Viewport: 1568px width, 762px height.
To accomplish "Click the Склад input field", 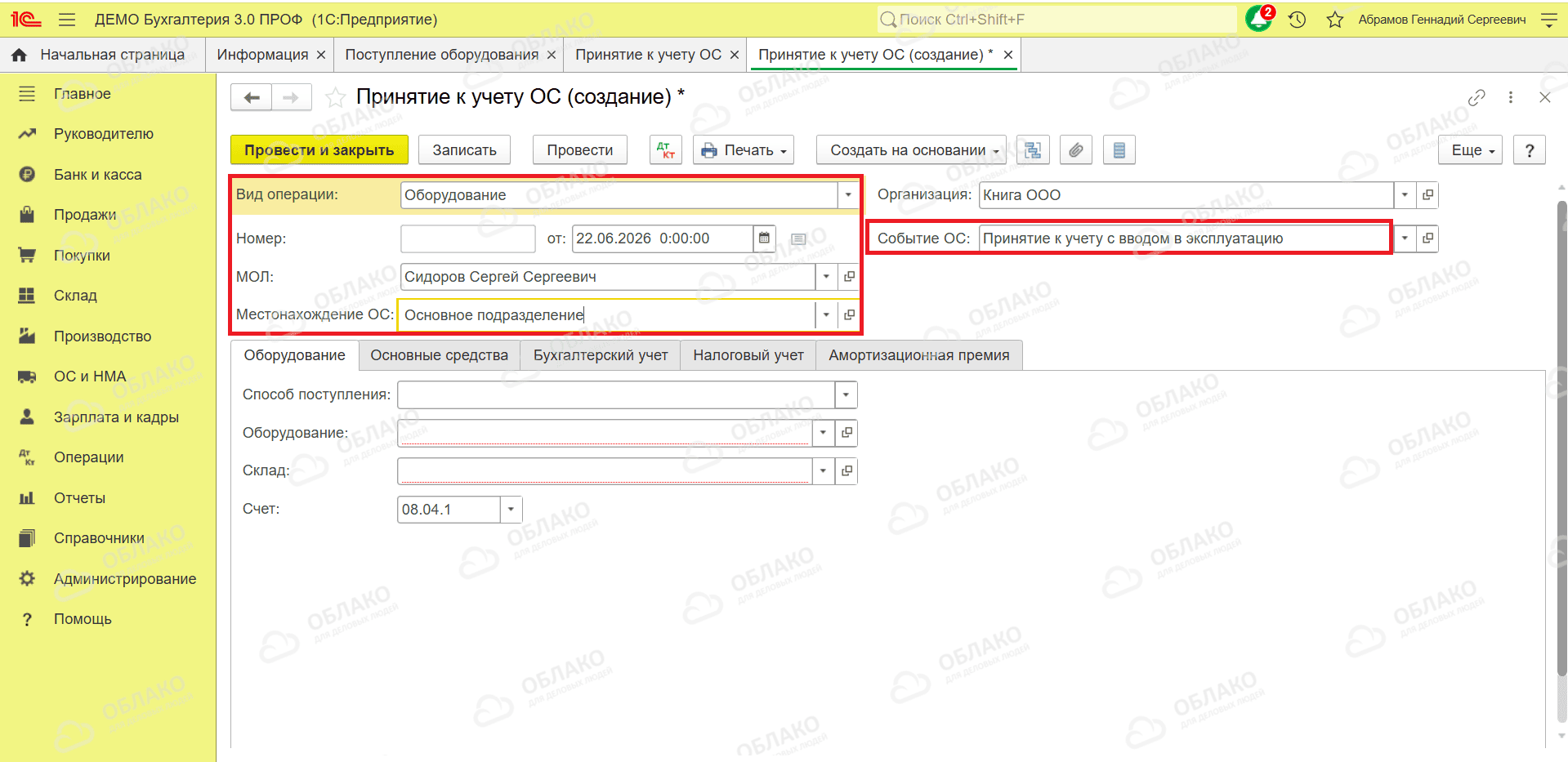I will [x=605, y=471].
